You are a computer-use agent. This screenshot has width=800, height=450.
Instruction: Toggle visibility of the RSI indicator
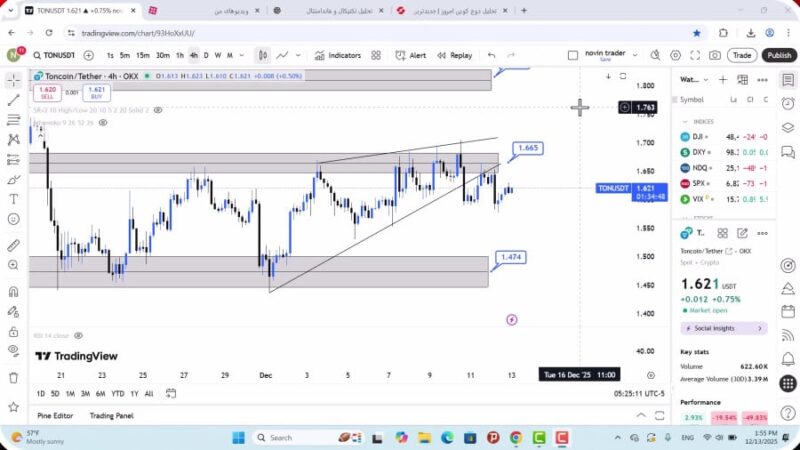[x=78, y=336]
